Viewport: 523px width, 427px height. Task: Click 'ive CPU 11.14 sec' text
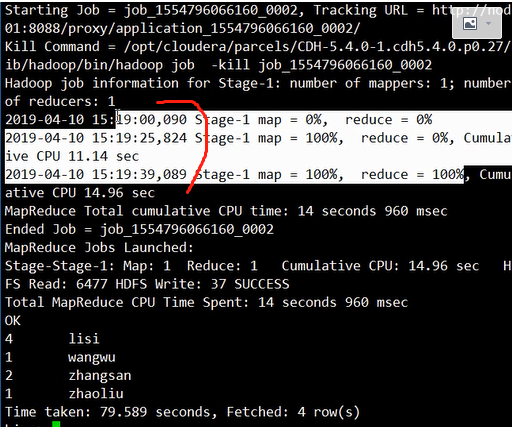pyautogui.click(x=72, y=156)
